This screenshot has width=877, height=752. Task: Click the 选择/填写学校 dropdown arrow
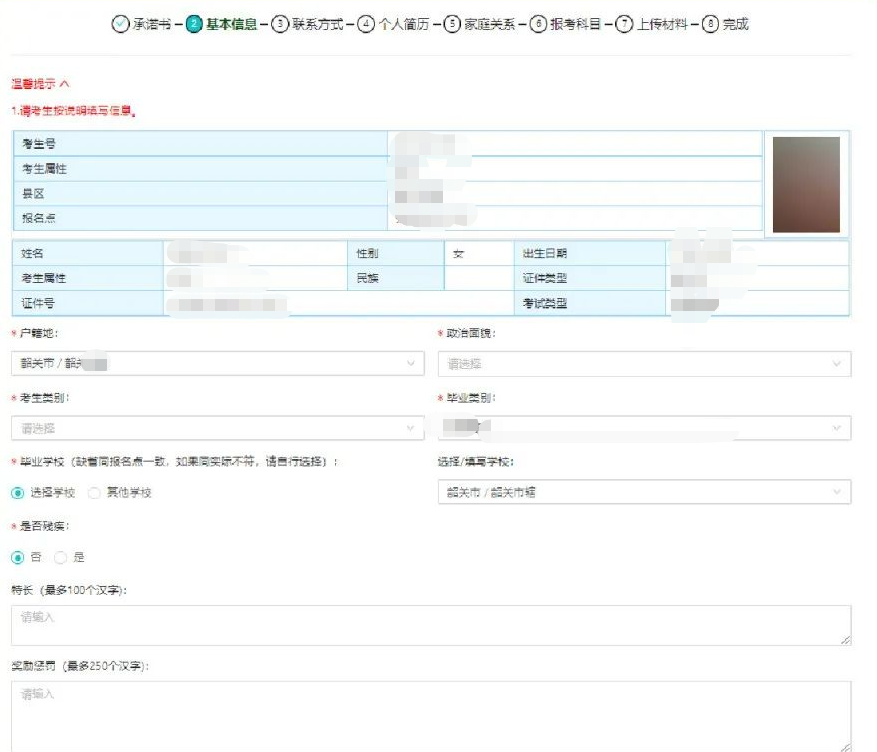click(x=837, y=492)
